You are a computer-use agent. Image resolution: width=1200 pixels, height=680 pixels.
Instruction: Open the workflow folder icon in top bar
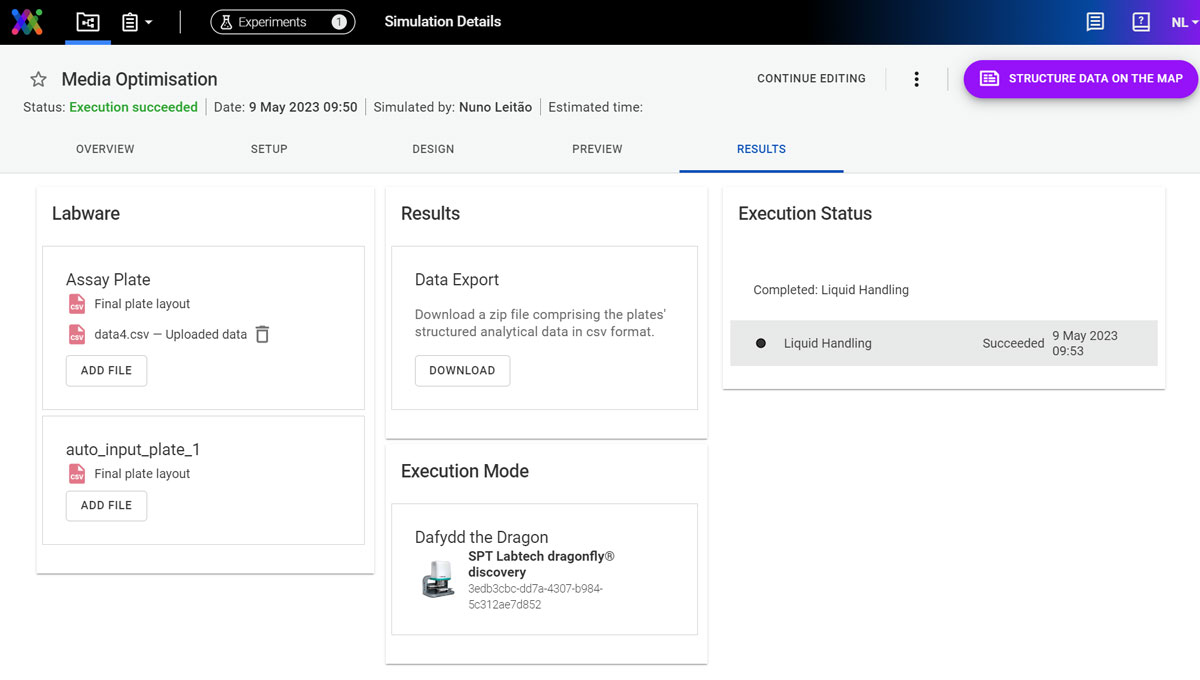click(x=88, y=22)
